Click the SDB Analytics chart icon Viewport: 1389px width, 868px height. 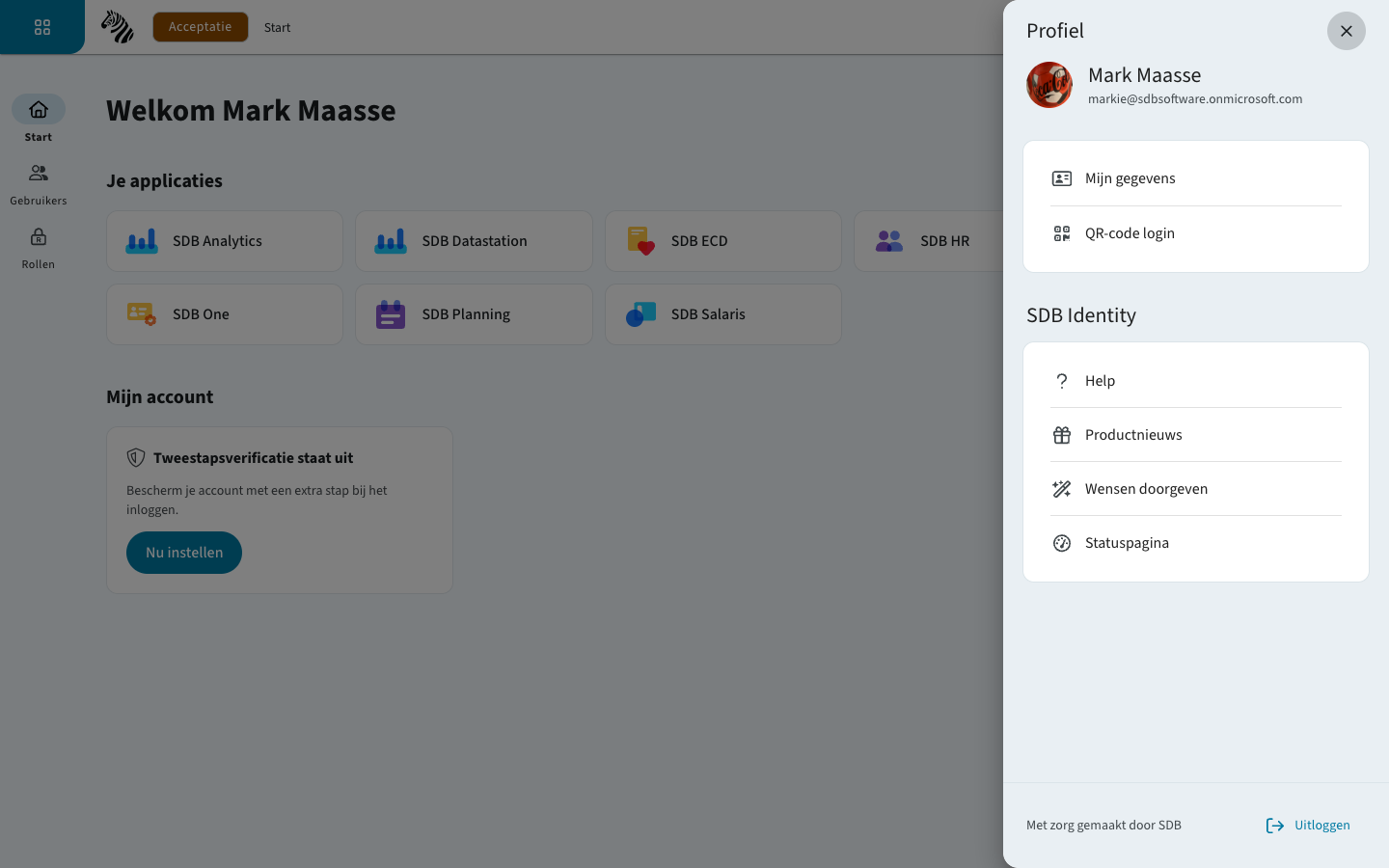tap(142, 241)
